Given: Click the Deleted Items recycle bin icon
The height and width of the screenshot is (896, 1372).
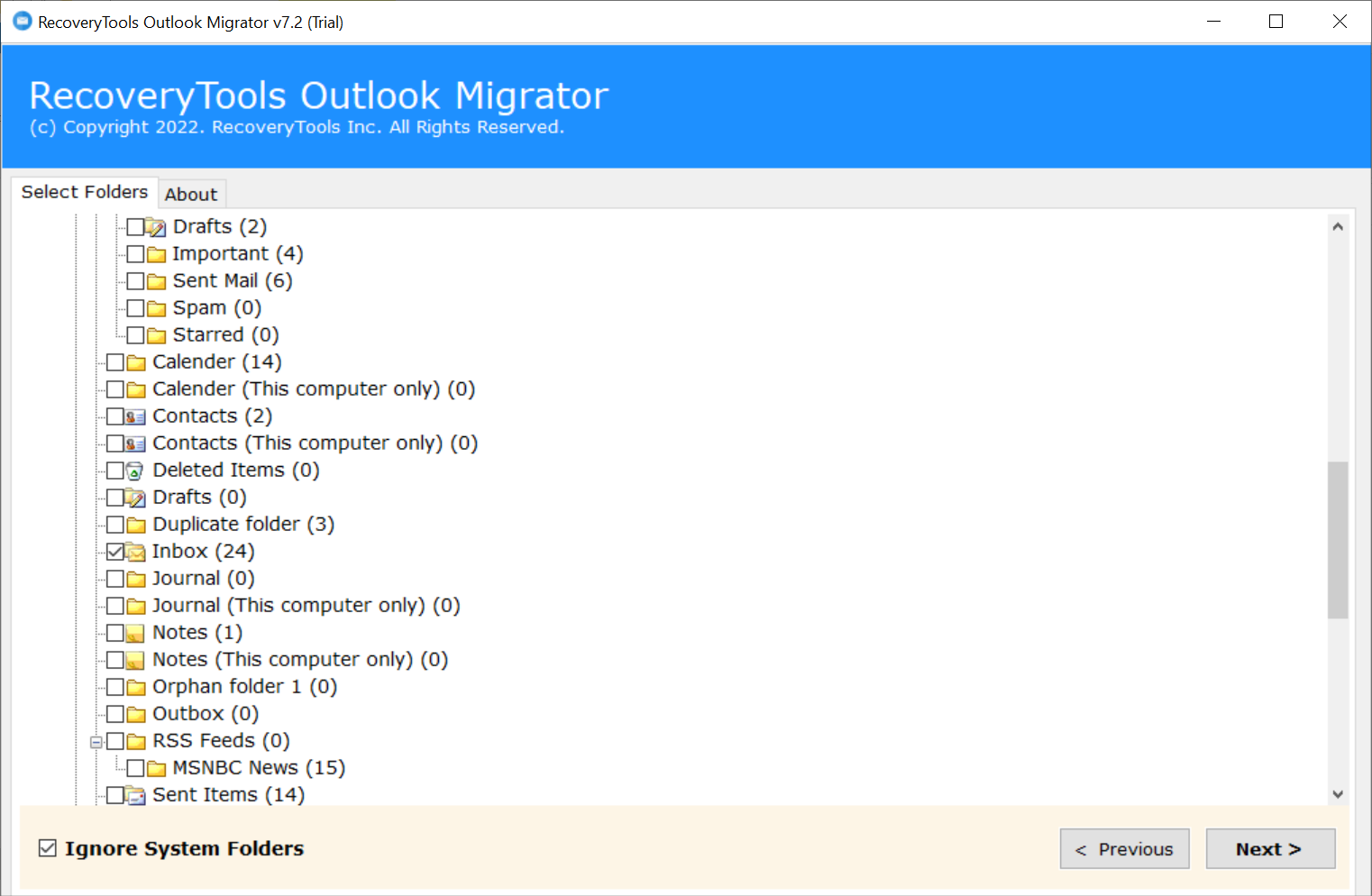Looking at the screenshot, I should click(x=134, y=471).
